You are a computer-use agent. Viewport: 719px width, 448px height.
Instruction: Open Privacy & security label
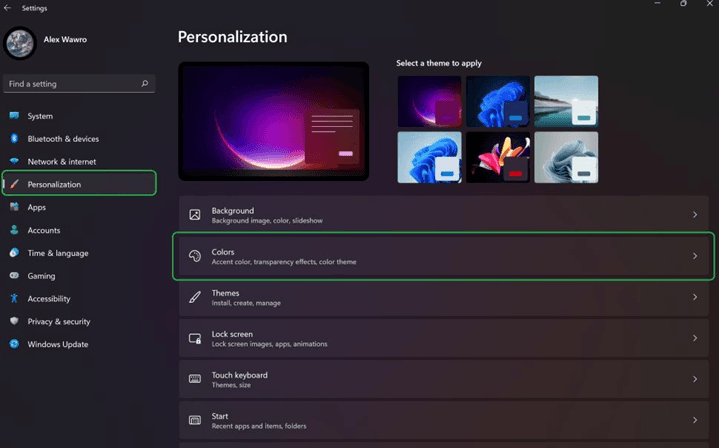pyautogui.click(x=59, y=321)
